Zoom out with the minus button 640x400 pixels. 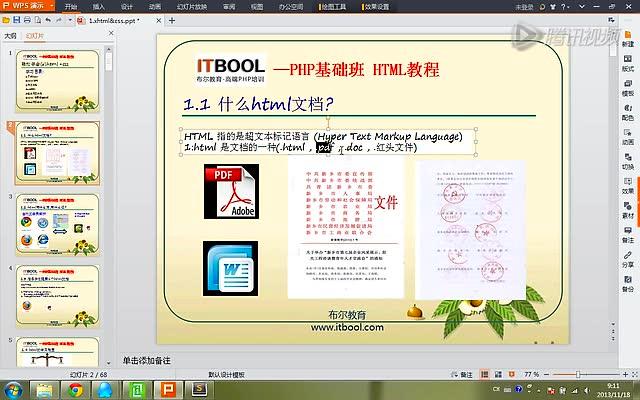click(547, 374)
